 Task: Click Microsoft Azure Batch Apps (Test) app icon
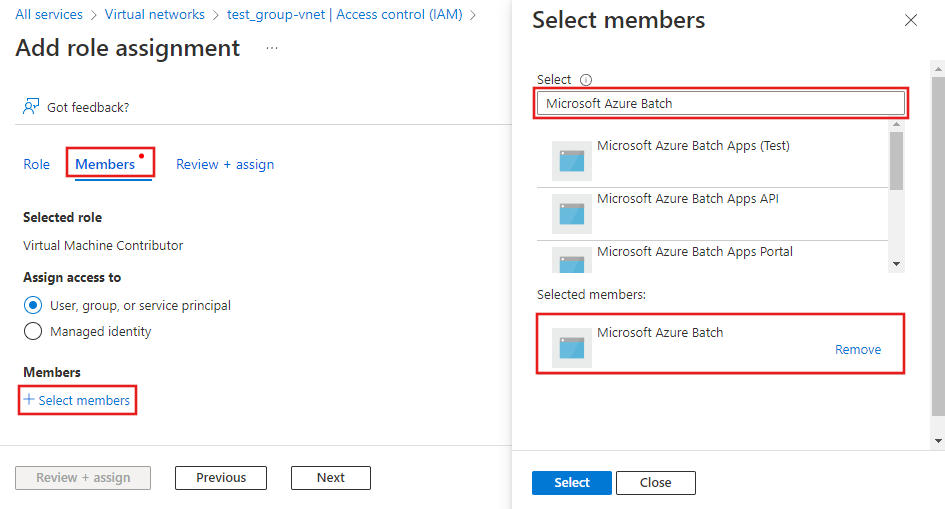point(572,160)
